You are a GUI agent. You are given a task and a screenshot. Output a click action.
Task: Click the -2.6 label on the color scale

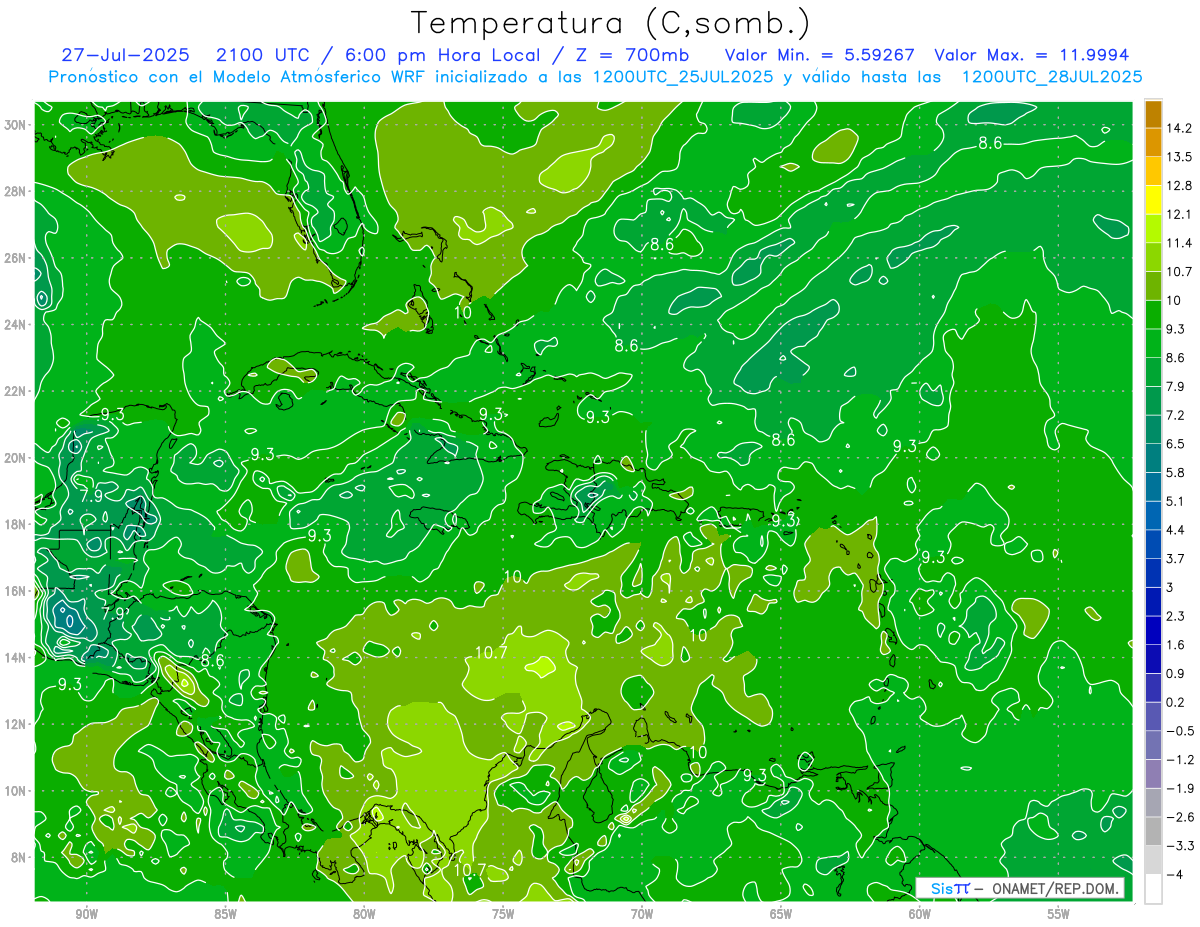click(x=1180, y=817)
